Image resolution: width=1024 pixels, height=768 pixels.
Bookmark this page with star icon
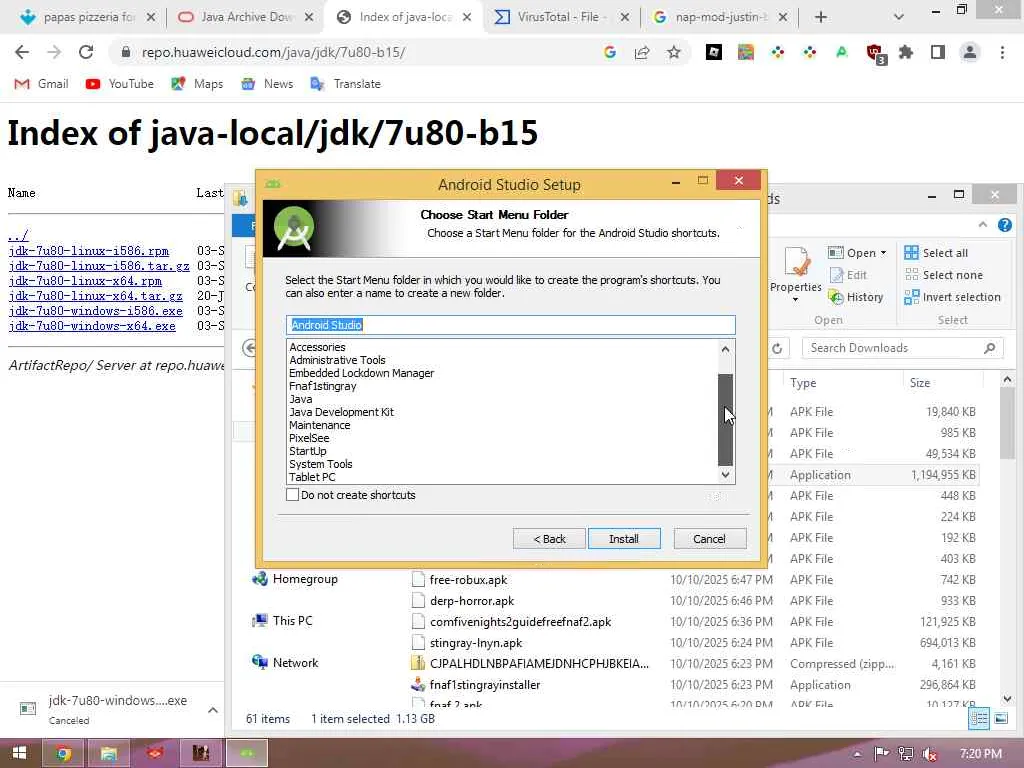click(674, 52)
